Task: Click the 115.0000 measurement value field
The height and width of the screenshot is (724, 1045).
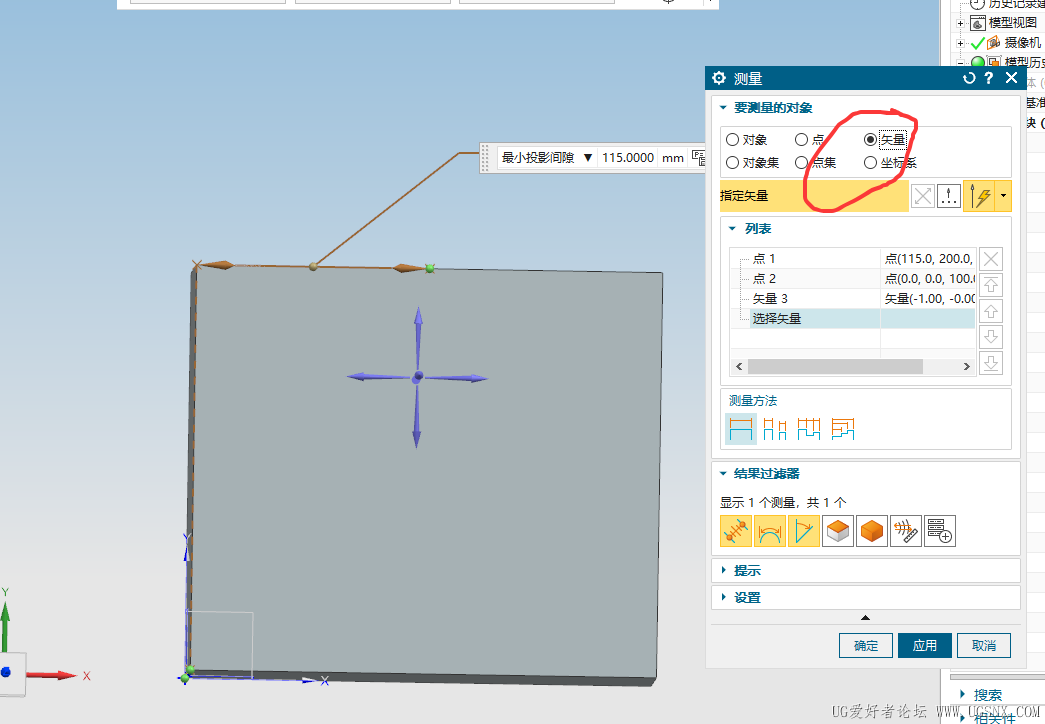Action: [627, 158]
